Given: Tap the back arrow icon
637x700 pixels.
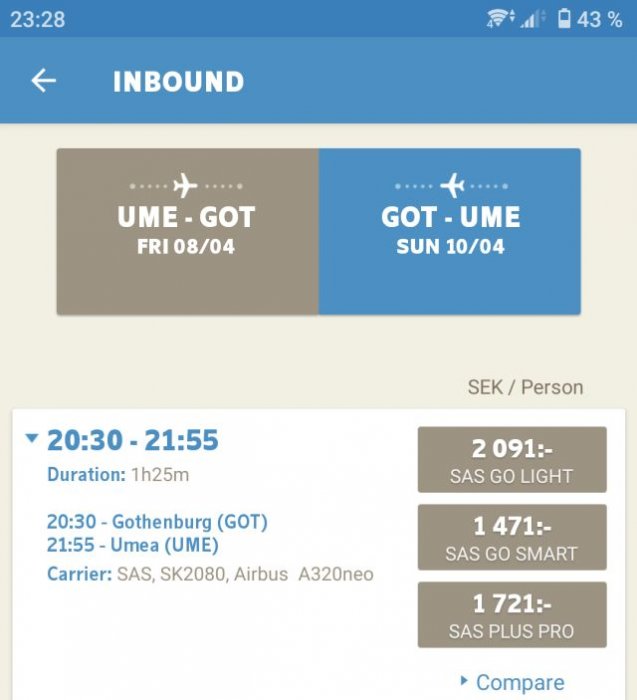Looking at the screenshot, I should [43, 81].
